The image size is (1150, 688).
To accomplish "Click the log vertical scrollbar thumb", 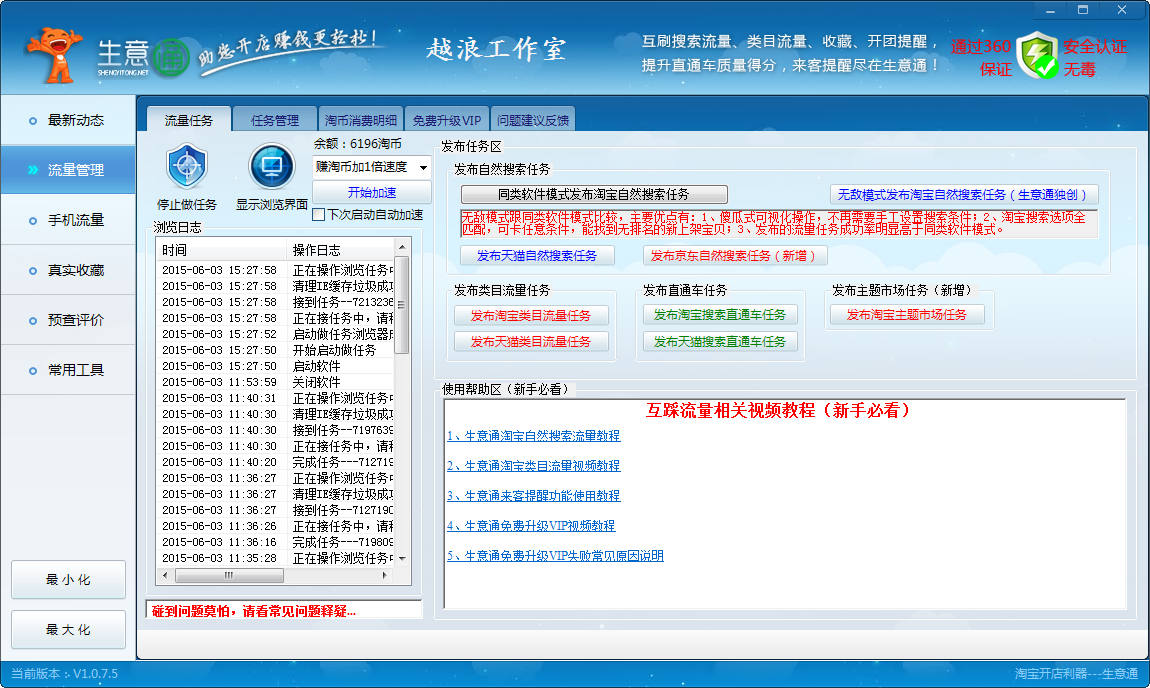I will [x=401, y=304].
